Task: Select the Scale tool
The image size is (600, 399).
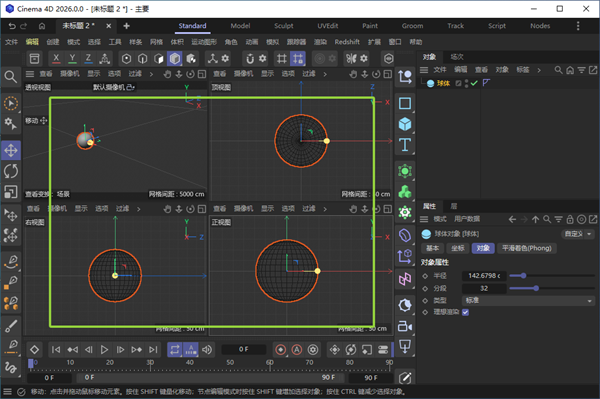Action: [x=11, y=192]
